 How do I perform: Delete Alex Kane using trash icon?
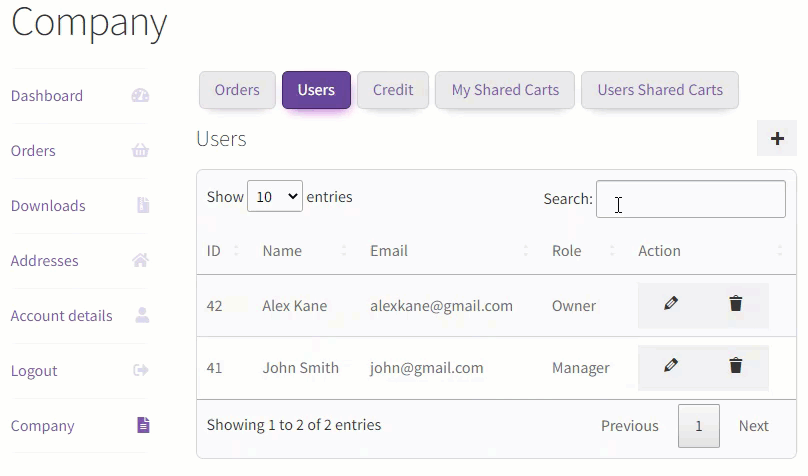(x=736, y=303)
